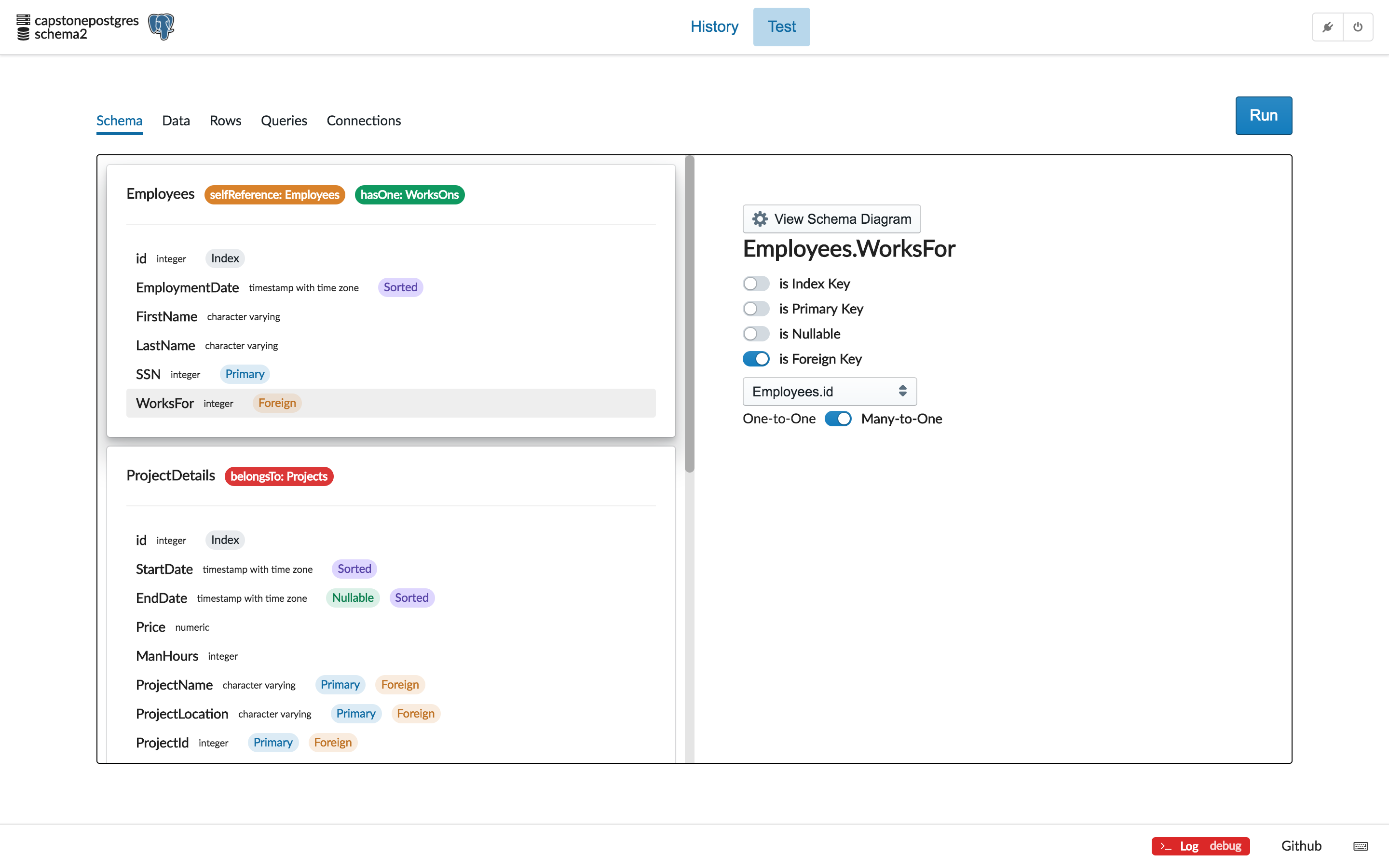Click the power icon button
Image resolution: width=1389 pixels, height=868 pixels.
click(1358, 27)
